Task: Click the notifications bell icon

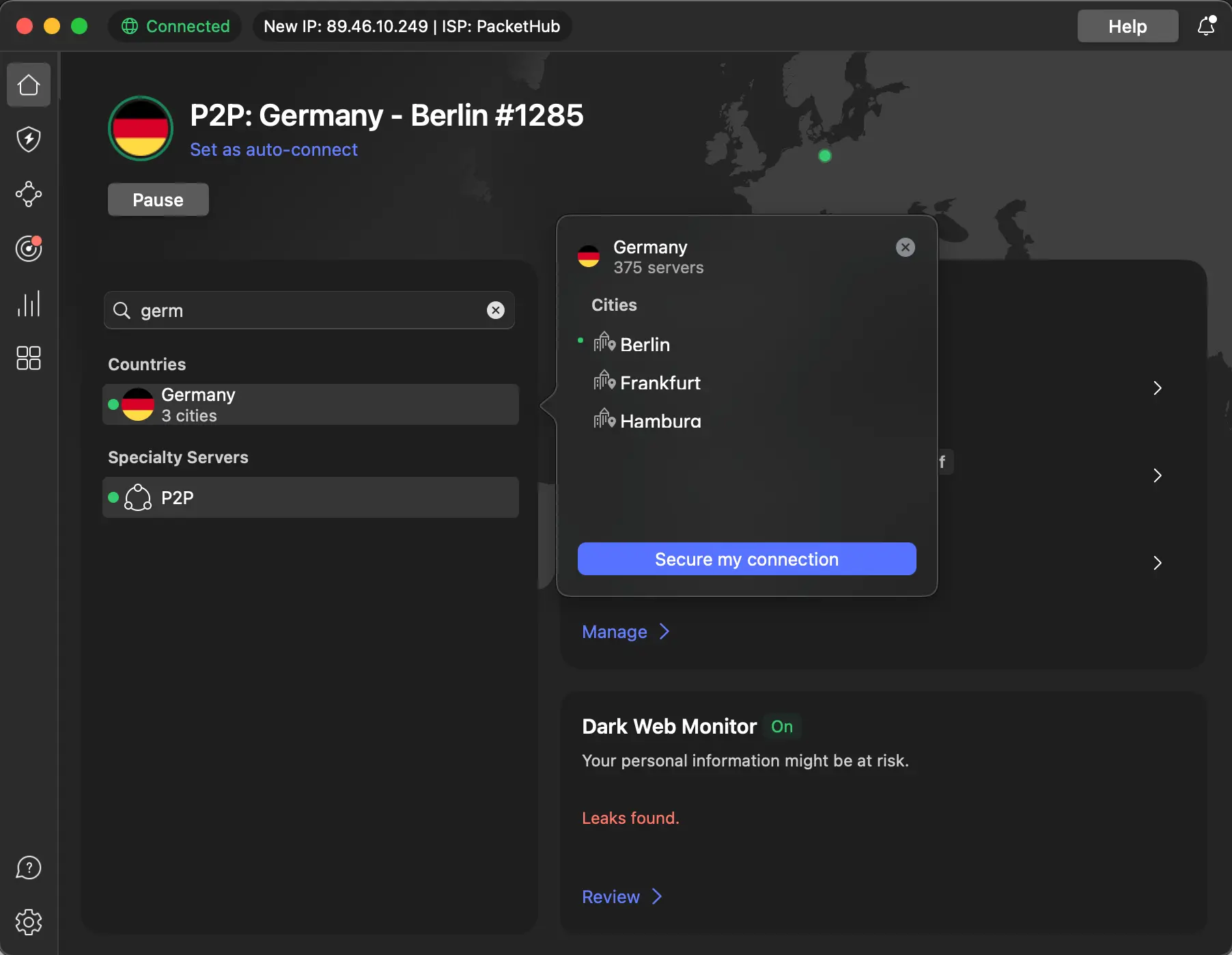Action: tap(1206, 26)
